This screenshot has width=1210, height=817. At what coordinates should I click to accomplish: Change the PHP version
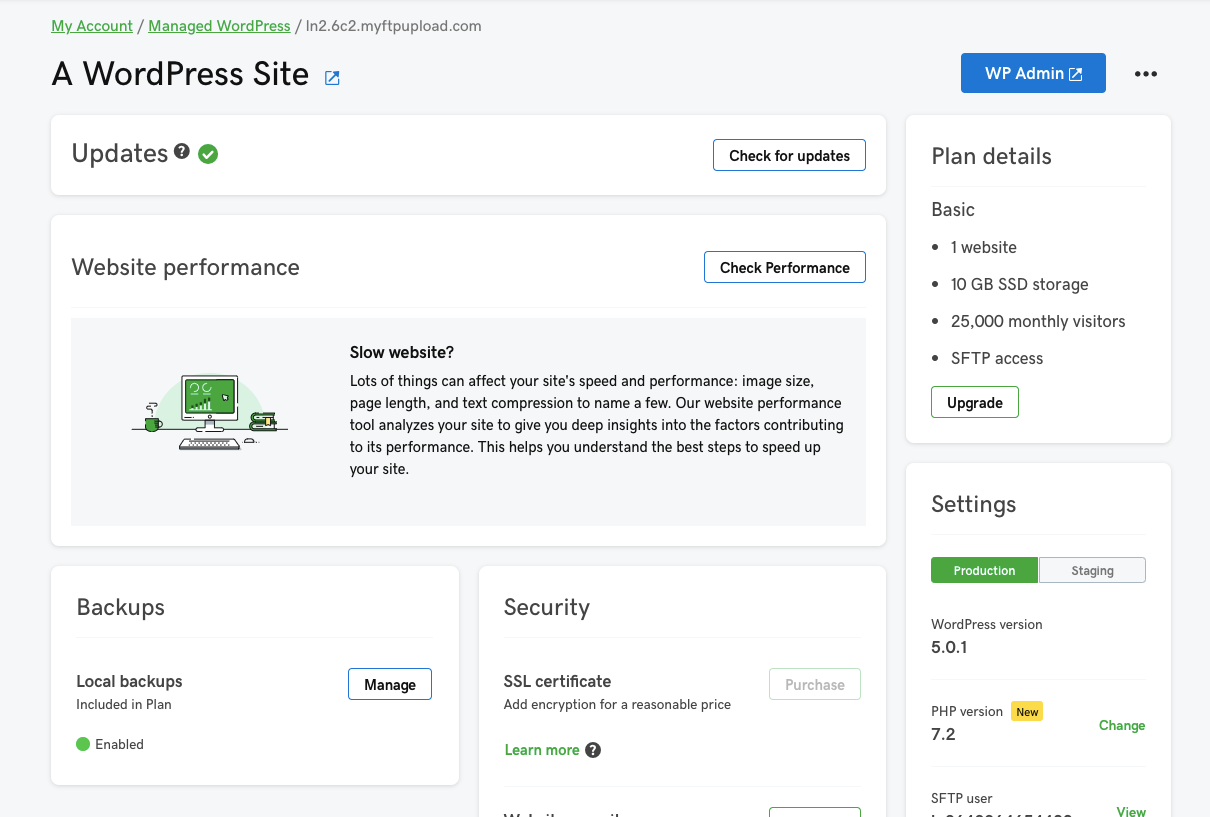[1122, 725]
